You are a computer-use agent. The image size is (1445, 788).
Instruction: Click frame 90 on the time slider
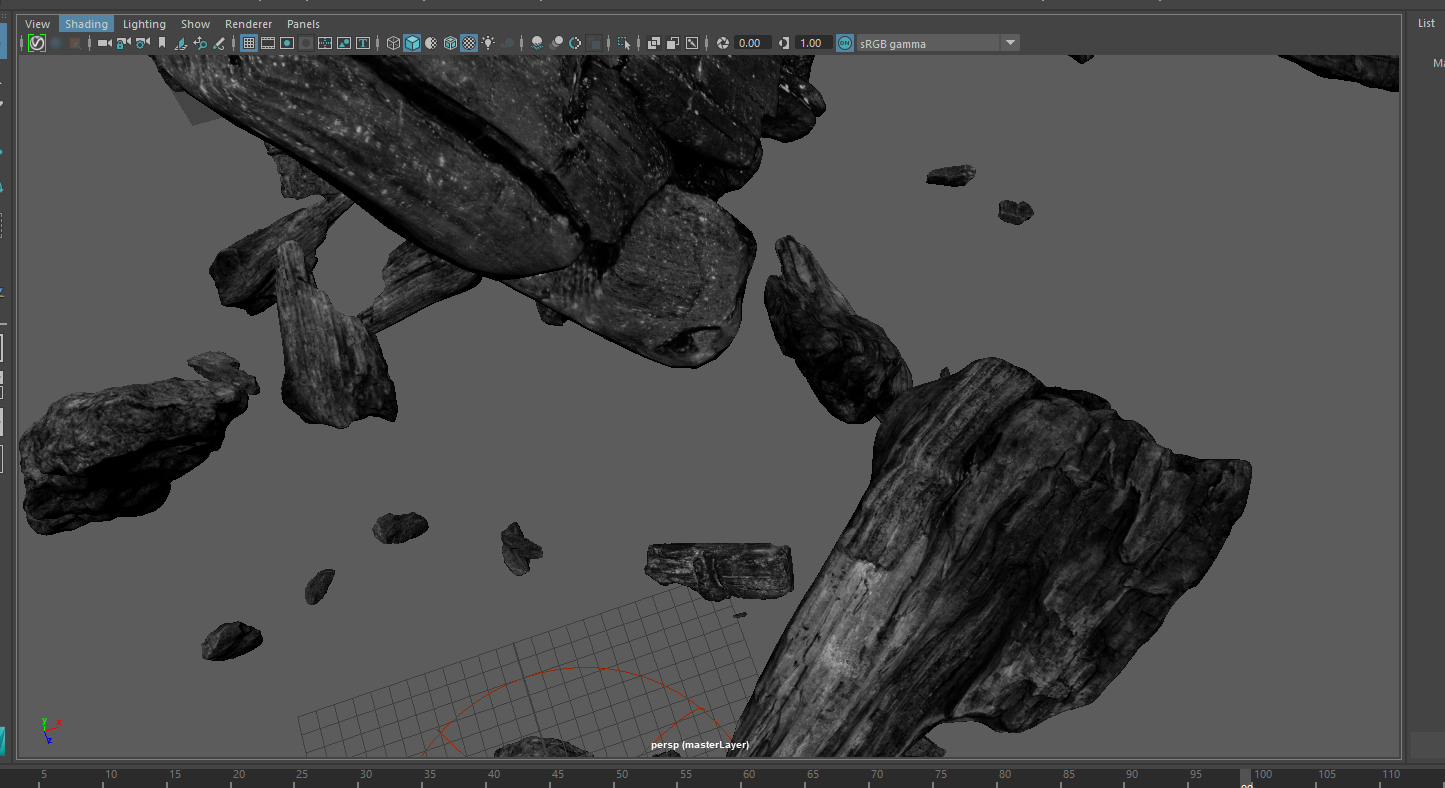[1132, 774]
